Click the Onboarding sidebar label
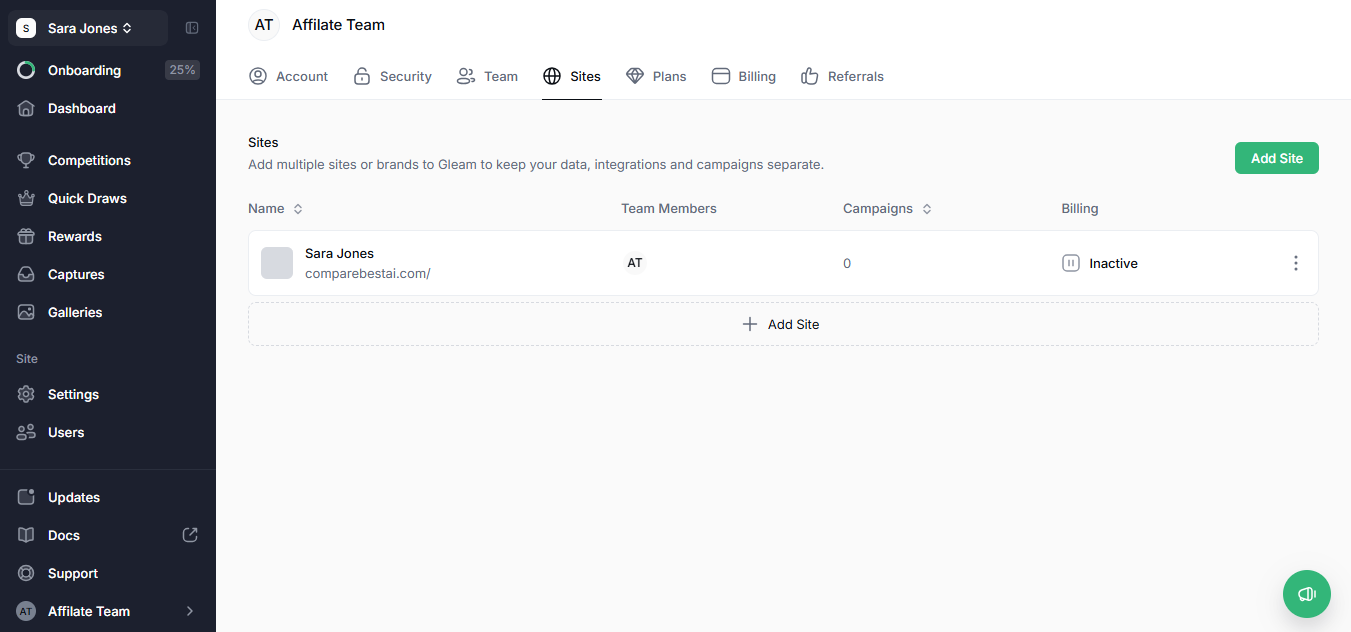Screen dimensions: 1351x632 [x=84, y=70]
